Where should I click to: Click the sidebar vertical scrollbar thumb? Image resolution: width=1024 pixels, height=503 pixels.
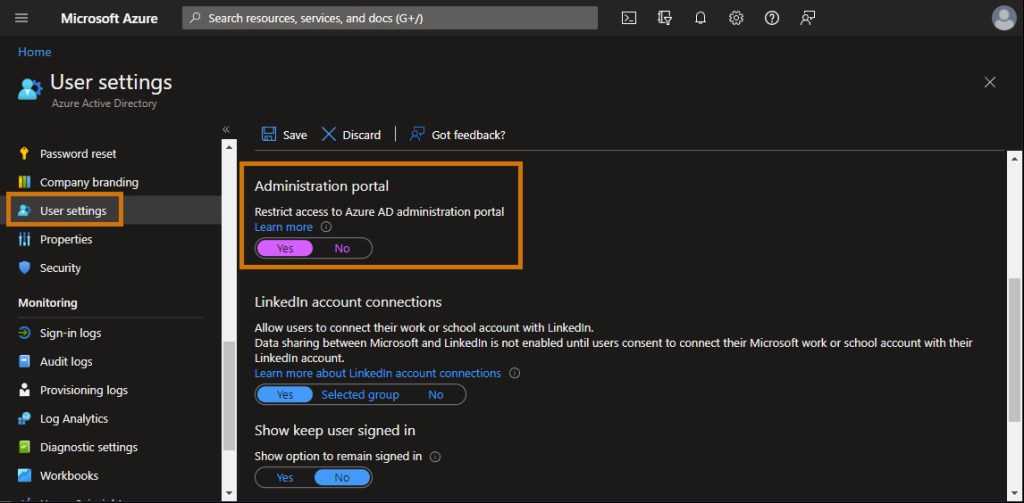coord(229,397)
